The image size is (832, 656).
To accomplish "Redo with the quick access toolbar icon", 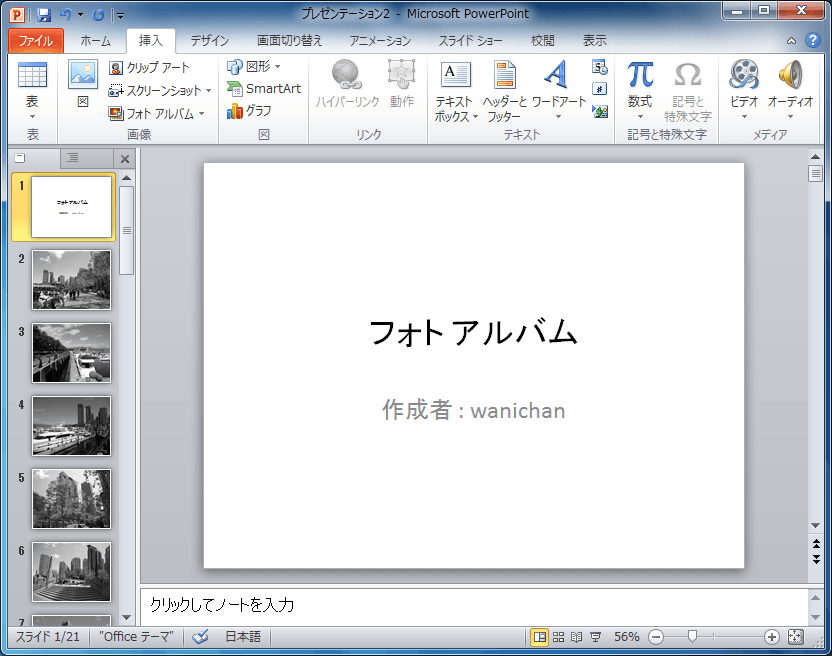I will pos(98,15).
